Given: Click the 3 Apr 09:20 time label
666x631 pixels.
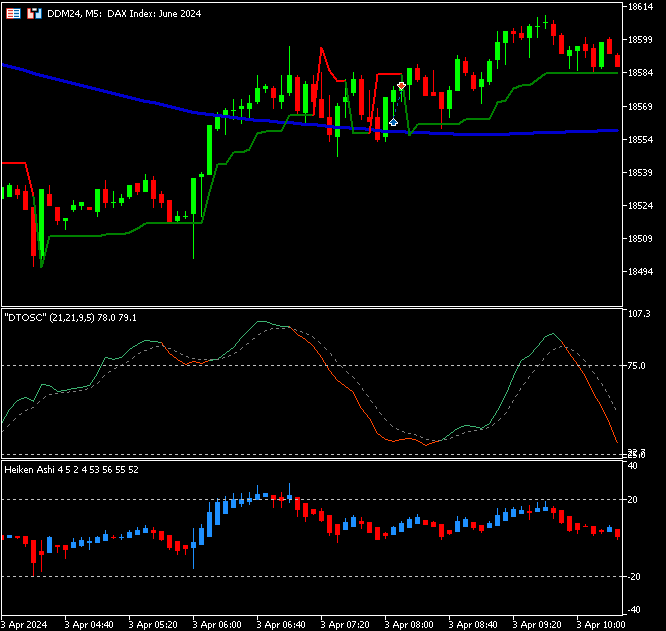Looking at the screenshot, I should 537,625.
